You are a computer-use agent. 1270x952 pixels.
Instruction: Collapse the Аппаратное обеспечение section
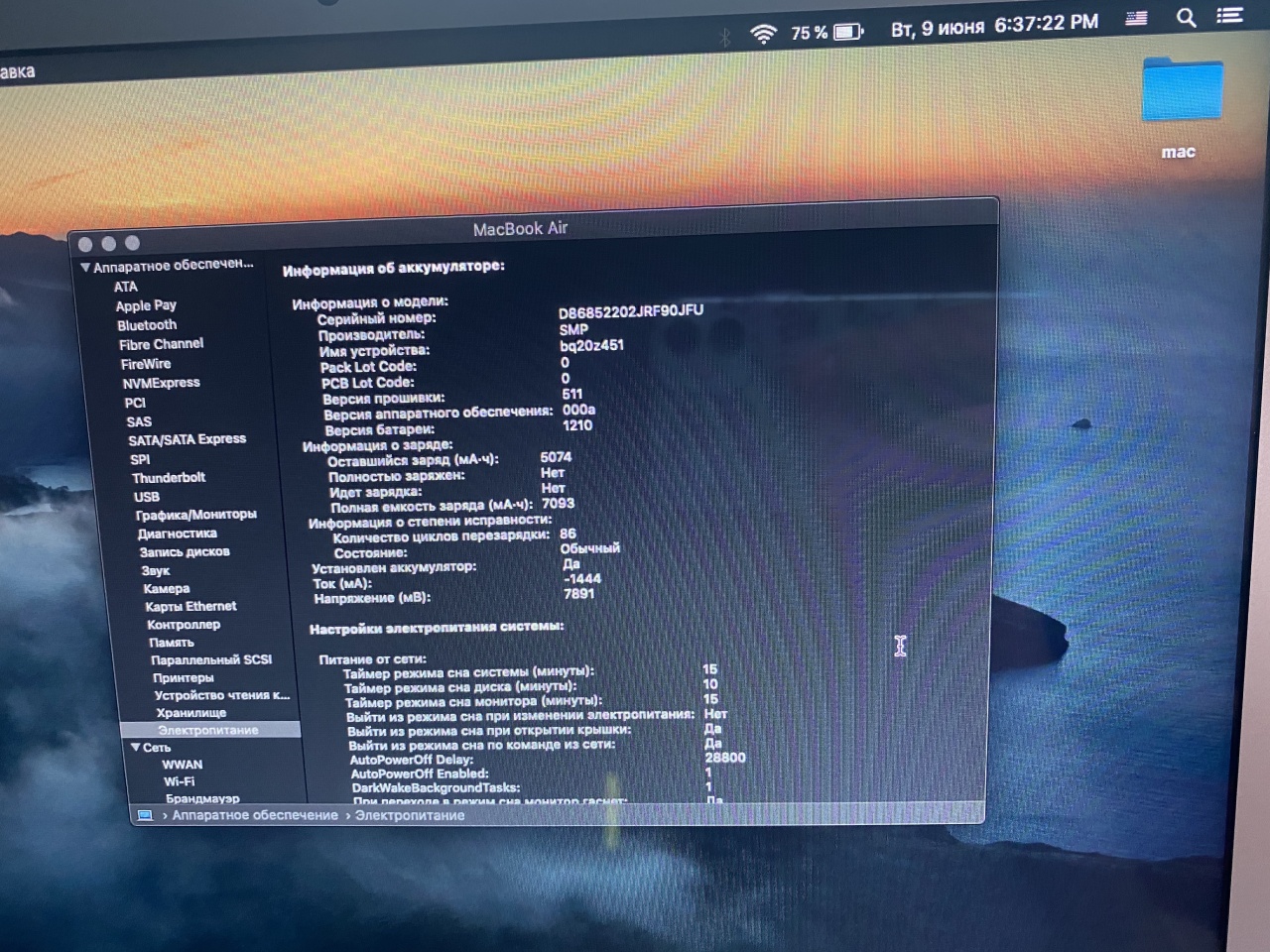pyautogui.click(x=85, y=267)
